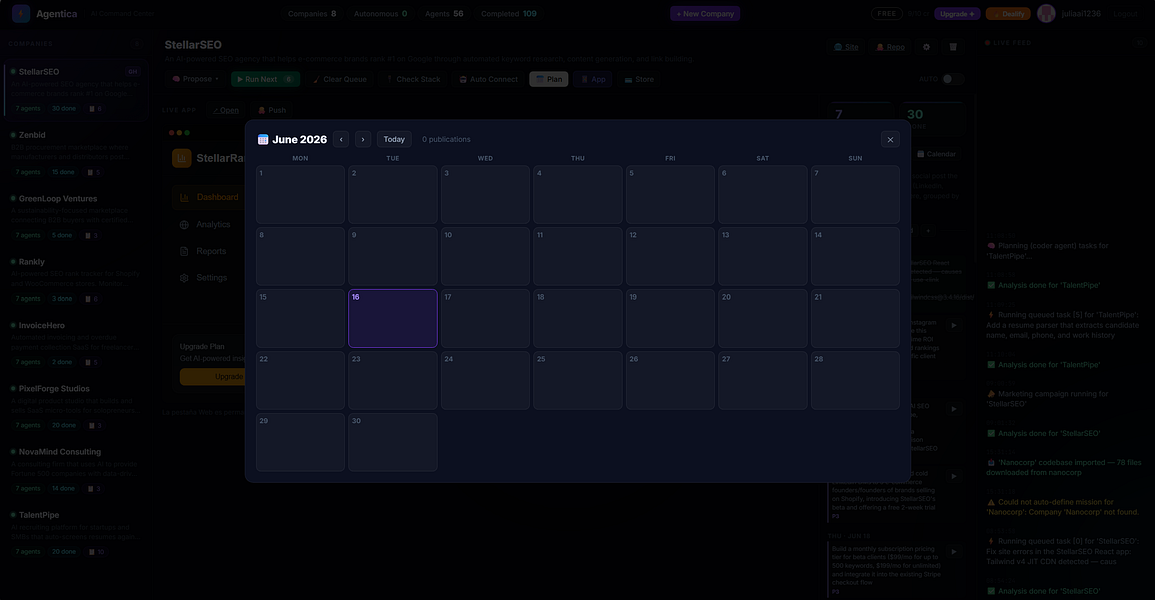The image size is (1155, 600).
Task: Run Next queued task
Action: (x=265, y=79)
